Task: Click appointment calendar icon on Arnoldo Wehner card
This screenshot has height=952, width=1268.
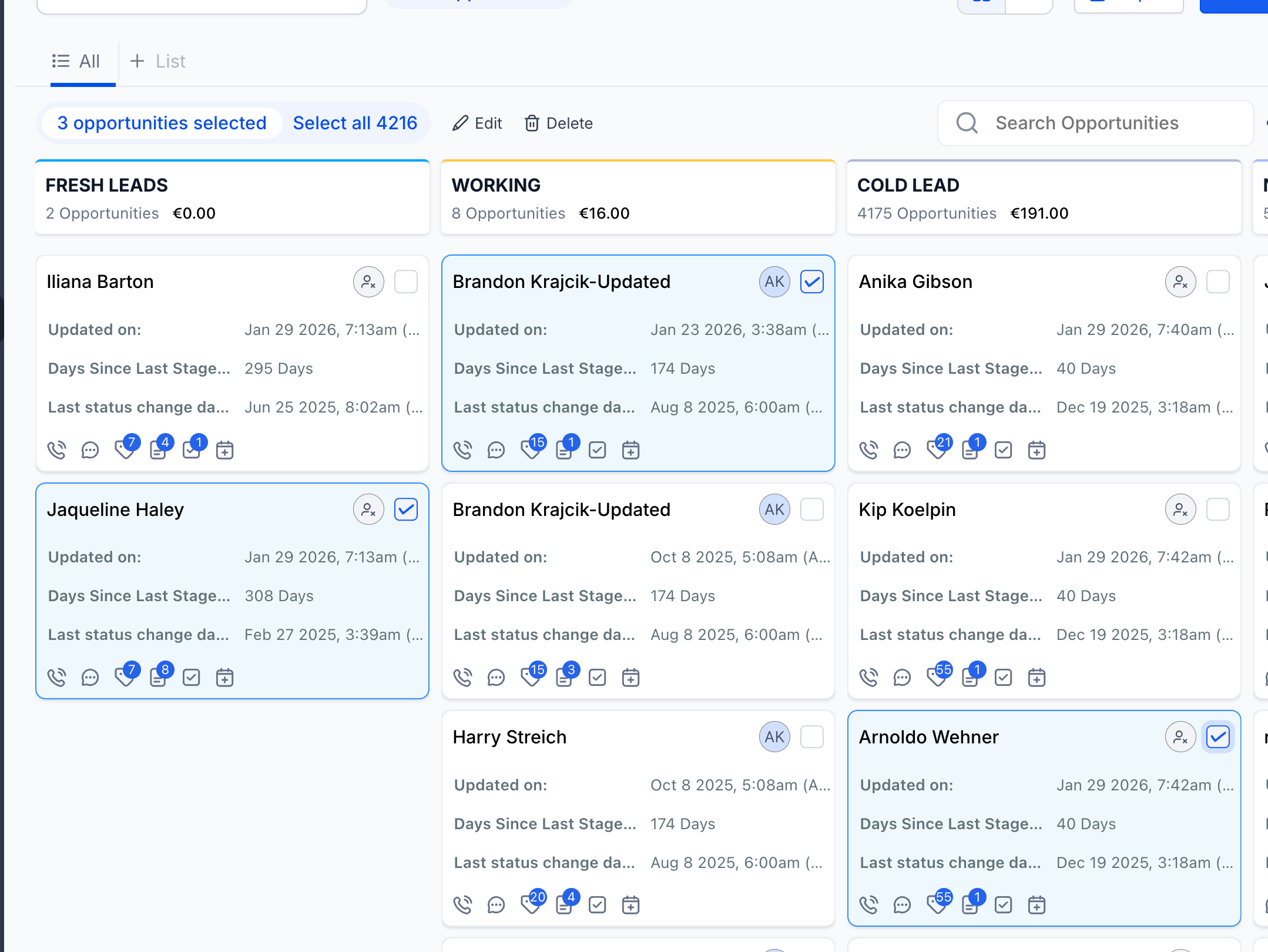Action: [1036, 905]
